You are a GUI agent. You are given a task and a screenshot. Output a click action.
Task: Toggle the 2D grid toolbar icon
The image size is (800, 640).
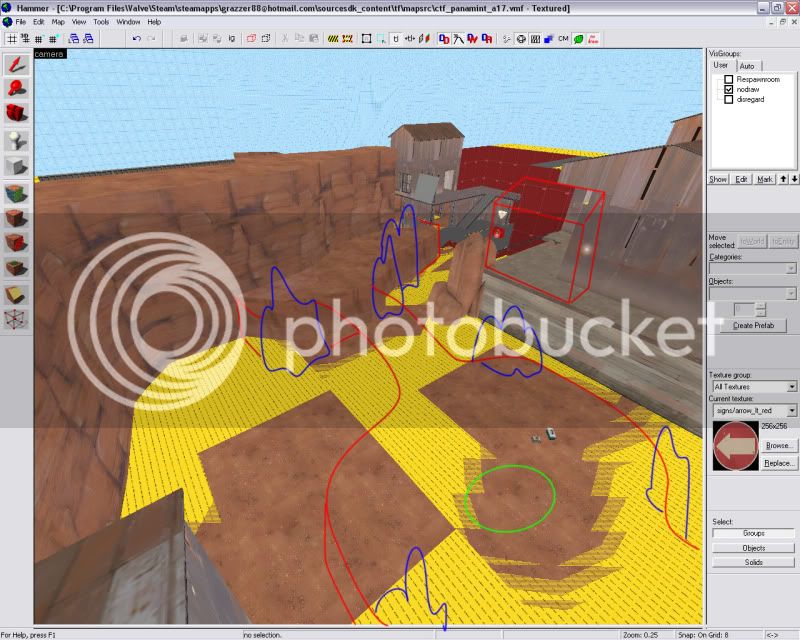tap(11, 39)
